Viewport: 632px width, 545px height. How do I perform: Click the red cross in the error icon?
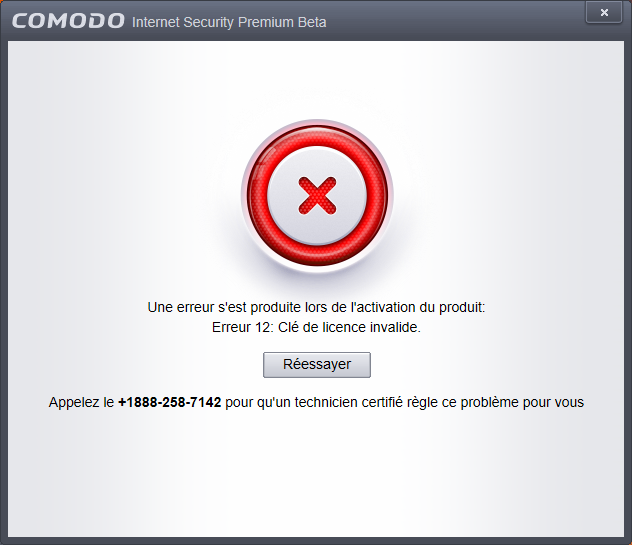click(x=317, y=196)
